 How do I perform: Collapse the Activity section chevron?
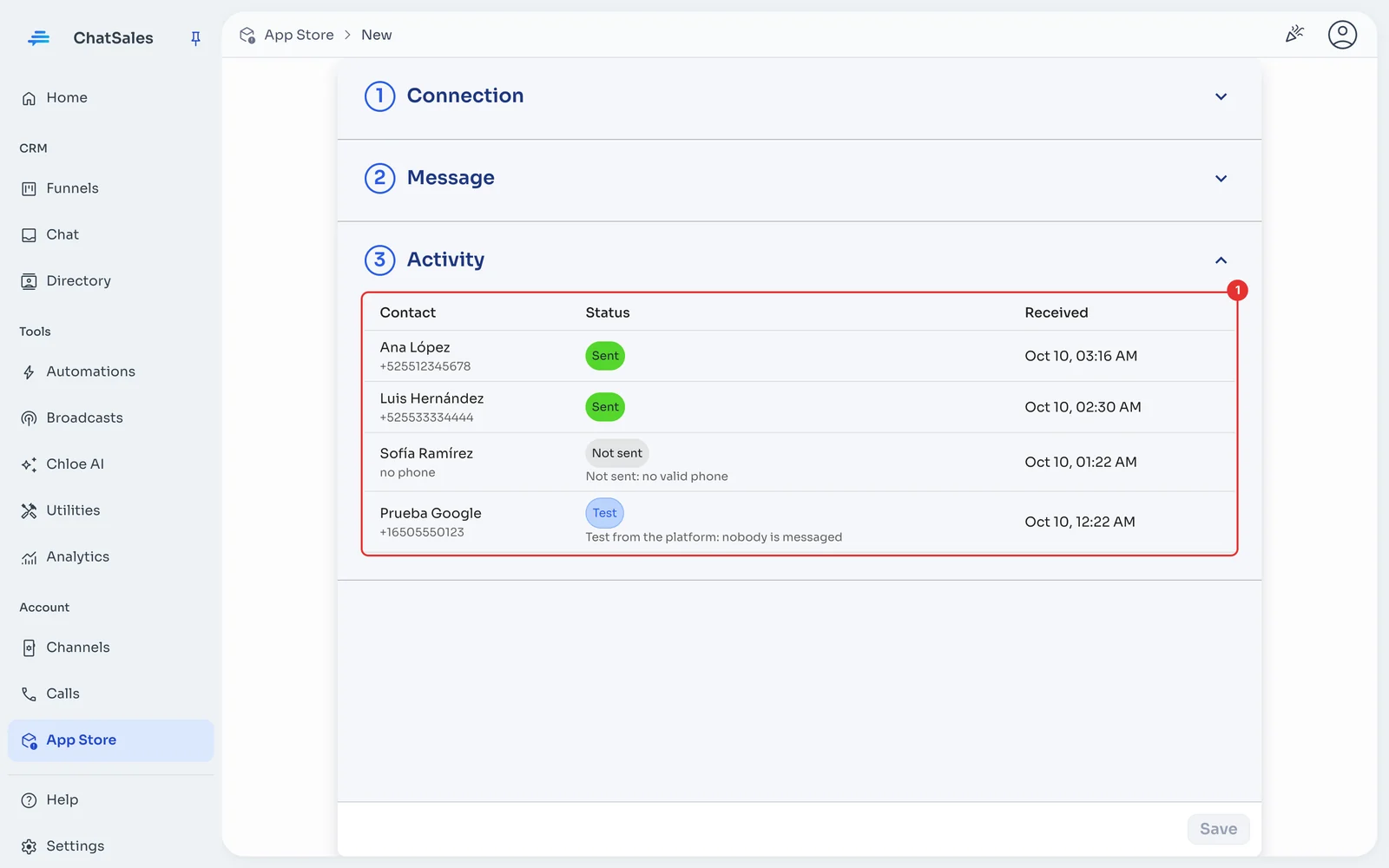1221,260
